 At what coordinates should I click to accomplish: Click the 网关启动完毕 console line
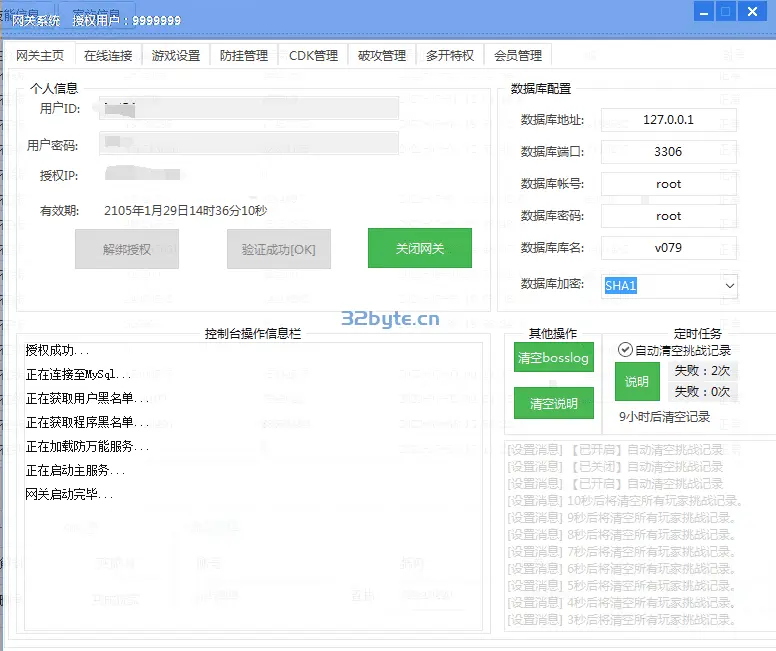(x=69, y=494)
